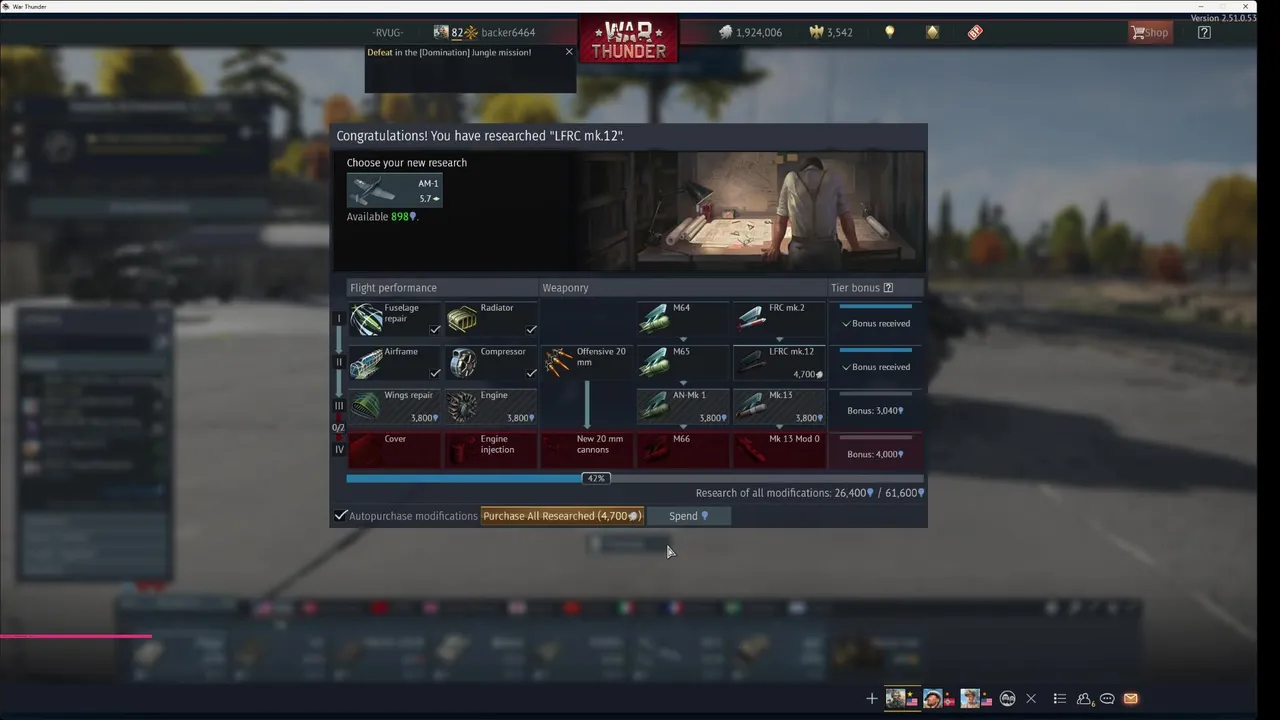Click player profile backer6464
Viewport: 1280px width, 720px height.
(x=508, y=32)
